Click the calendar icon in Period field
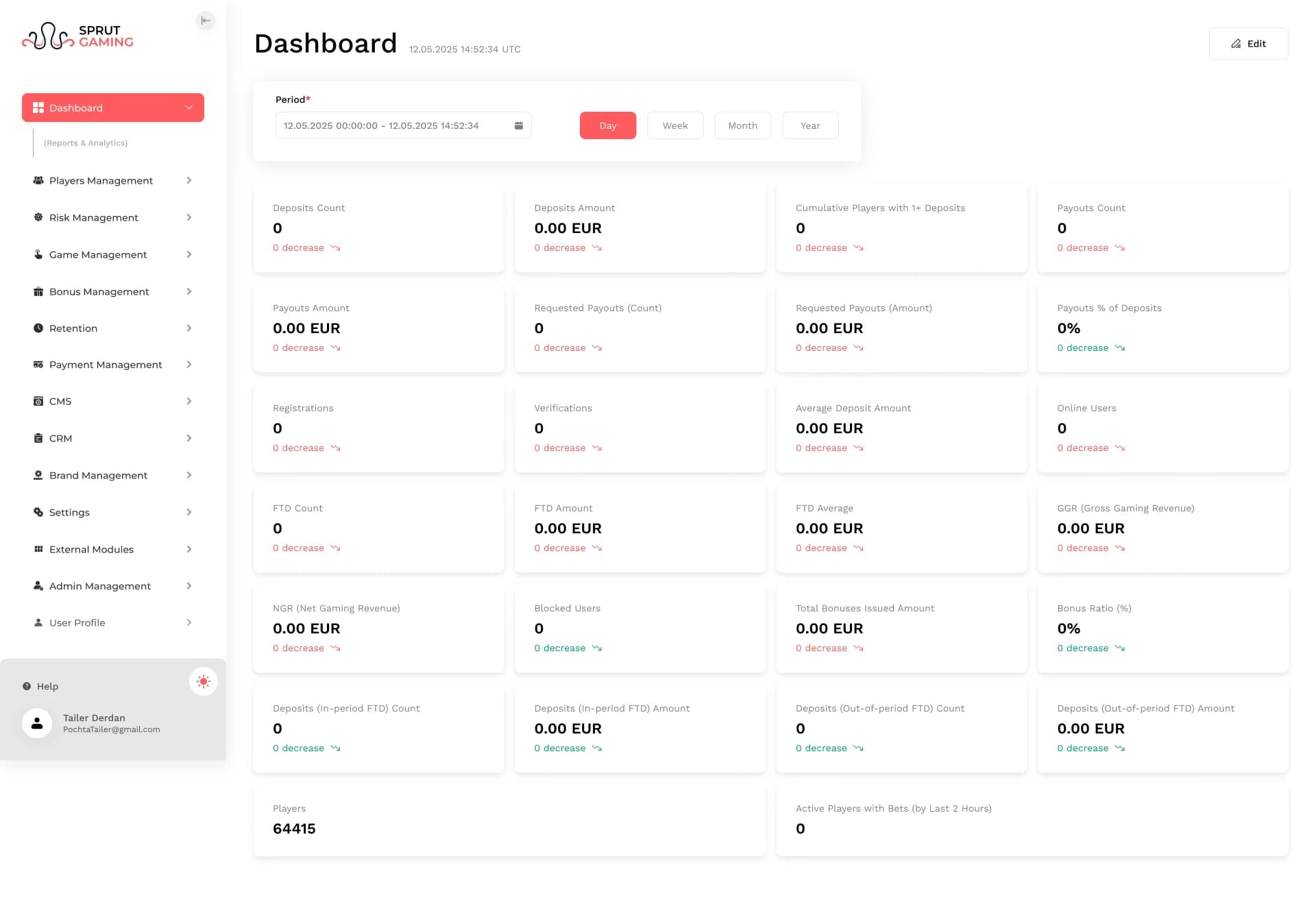Viewport: 1316px width, 898px height. click(x=519, y=125)
